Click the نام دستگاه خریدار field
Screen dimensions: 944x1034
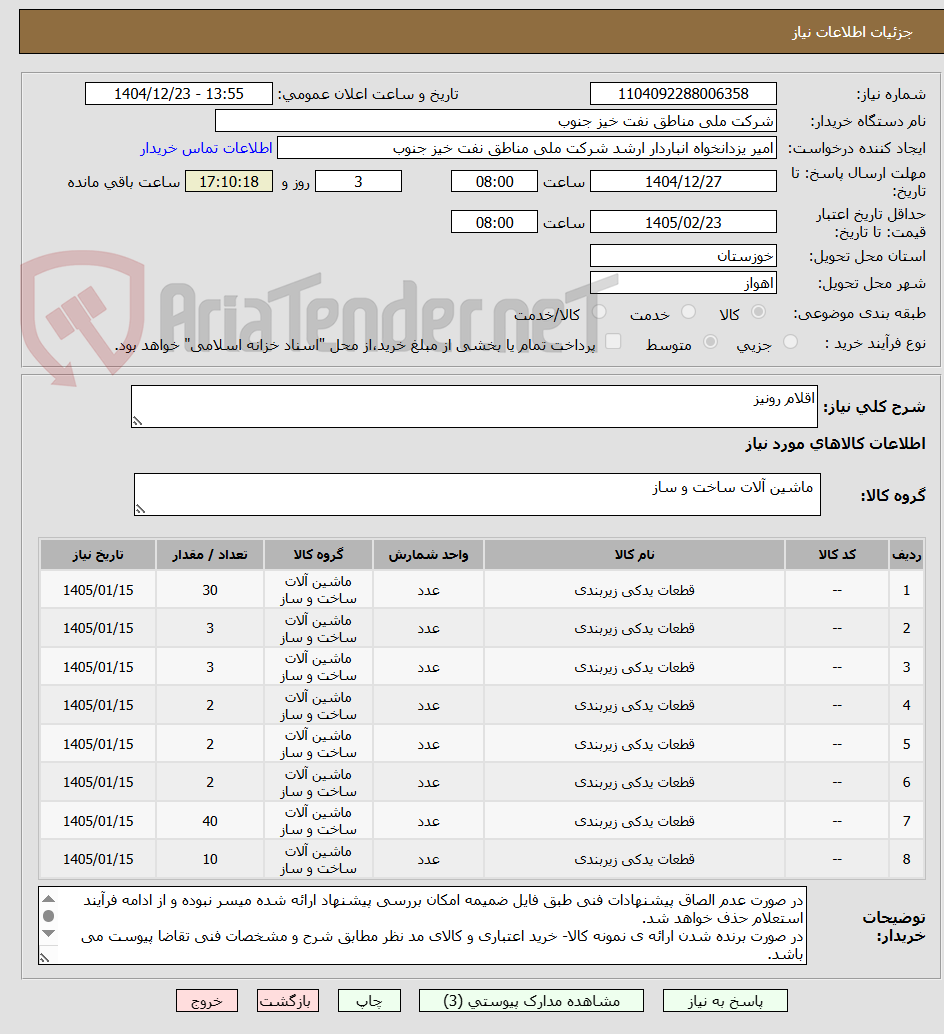tap(496, 121)
